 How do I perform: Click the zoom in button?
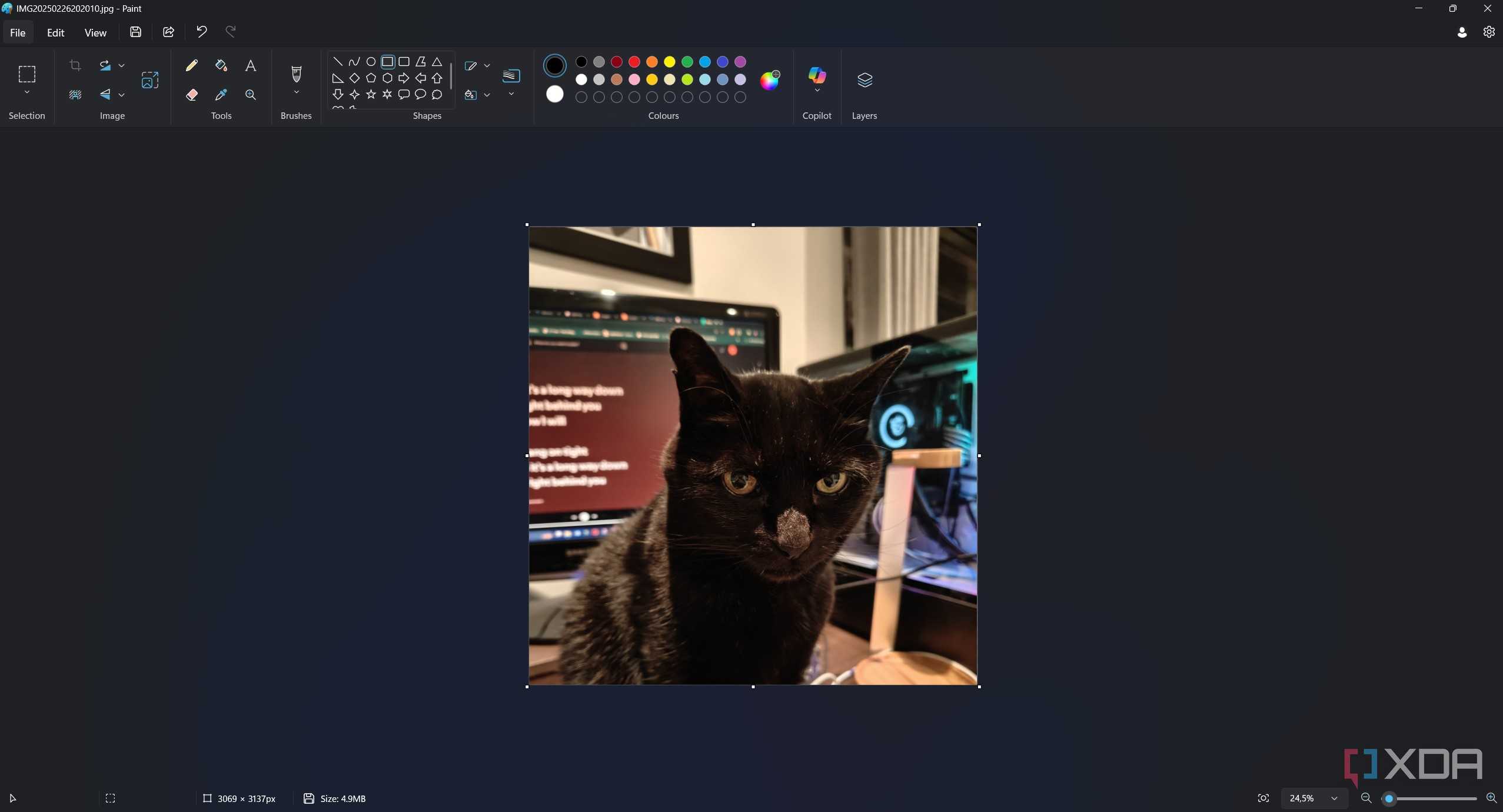(x=1491, y=798)
